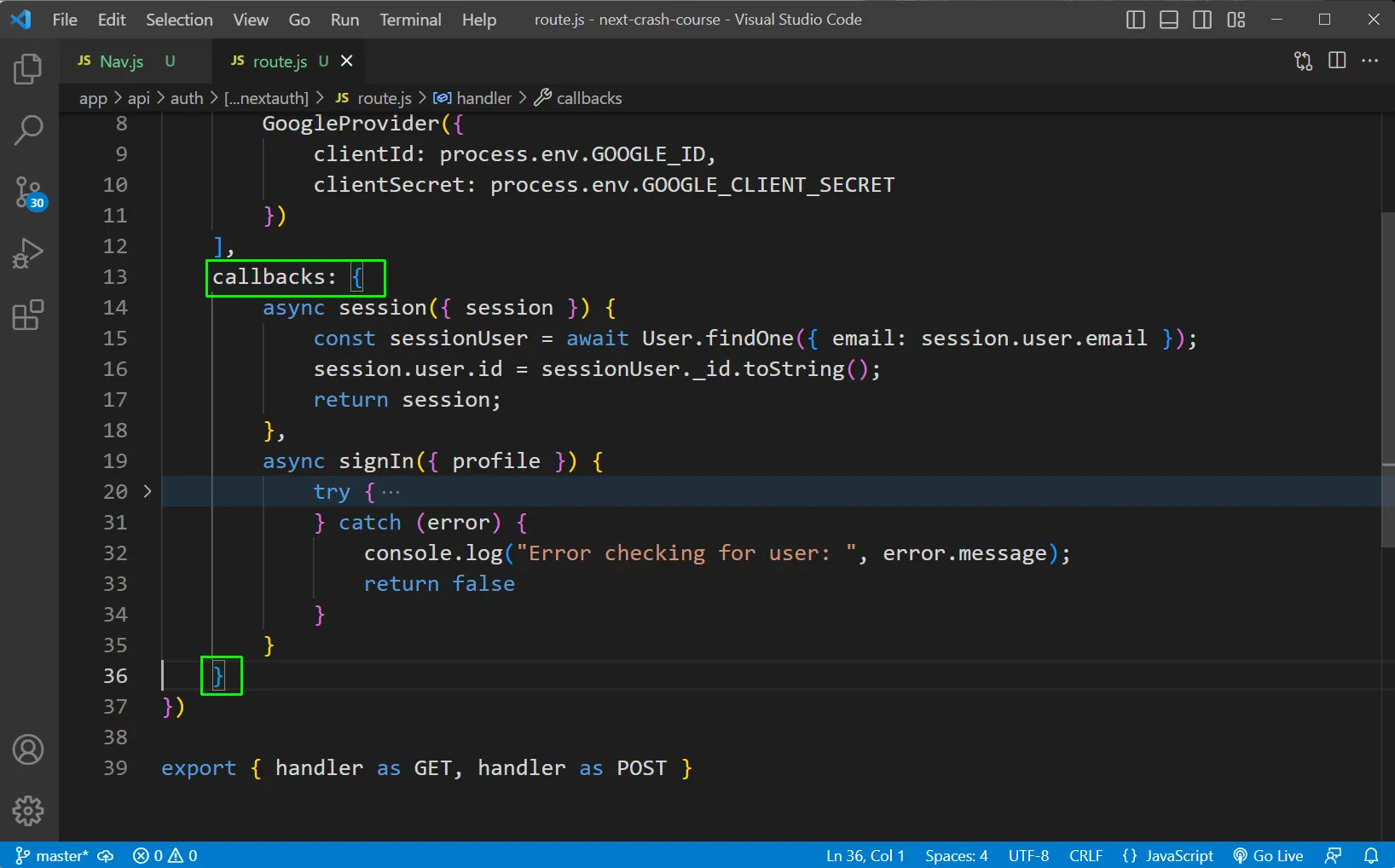Switch to the Nav.js tab
The height and width of the screenshot is (868, 1395).
(x=136, y=61)
